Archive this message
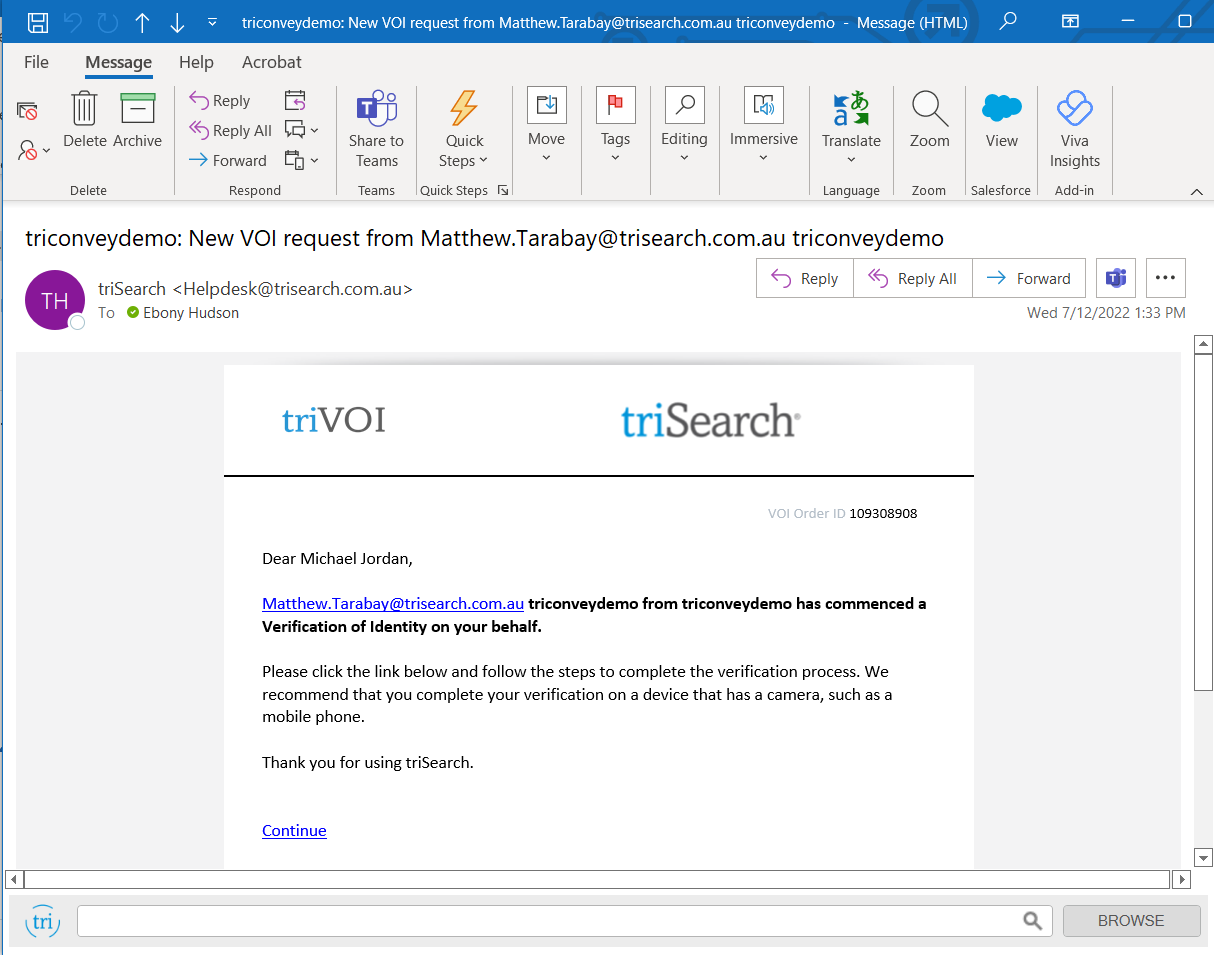The height and width of the screenshot is (955, 1214). click(137, 120)
